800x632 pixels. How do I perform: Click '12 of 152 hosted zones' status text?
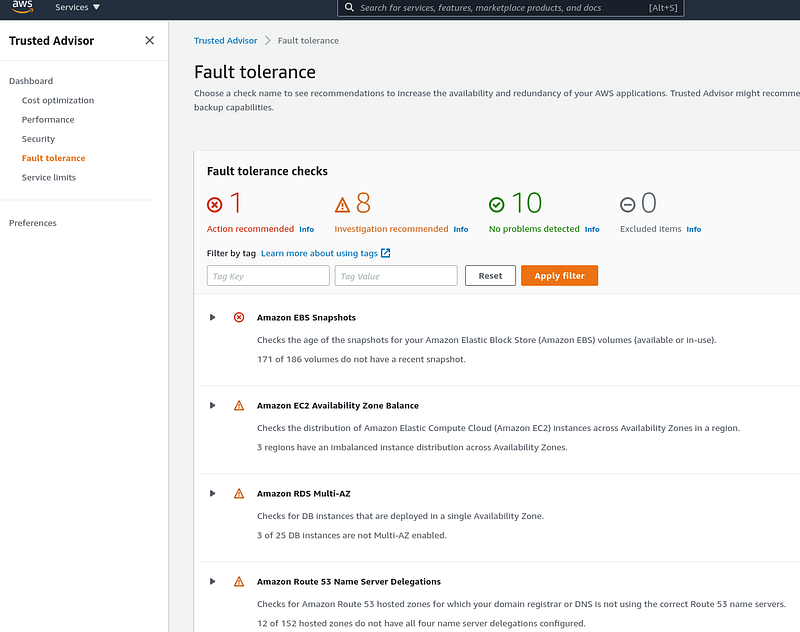pos(421,623)
